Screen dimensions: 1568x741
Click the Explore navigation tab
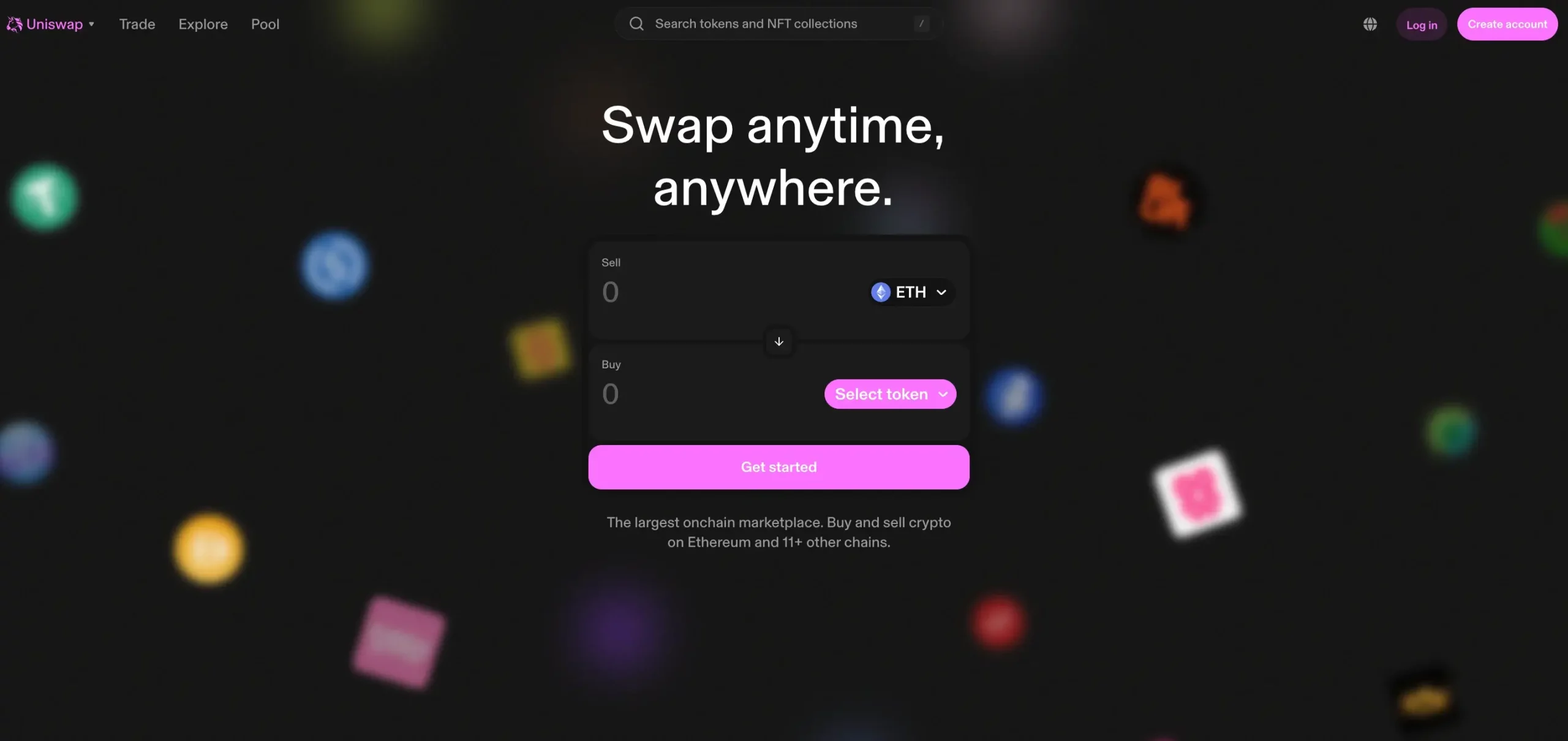click(x=203, y=23)
